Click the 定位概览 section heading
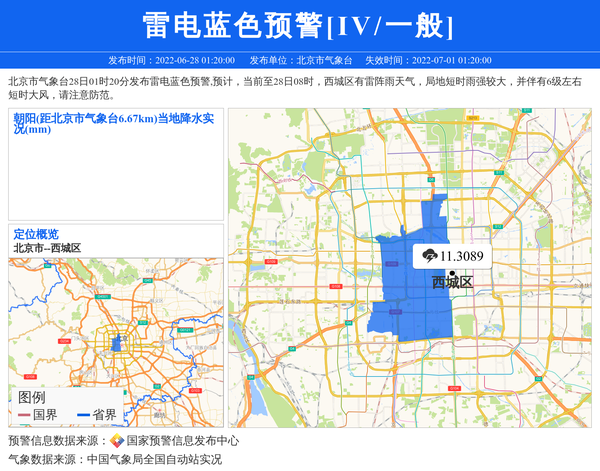The image size is (600, 471). (x=36, y=234)
